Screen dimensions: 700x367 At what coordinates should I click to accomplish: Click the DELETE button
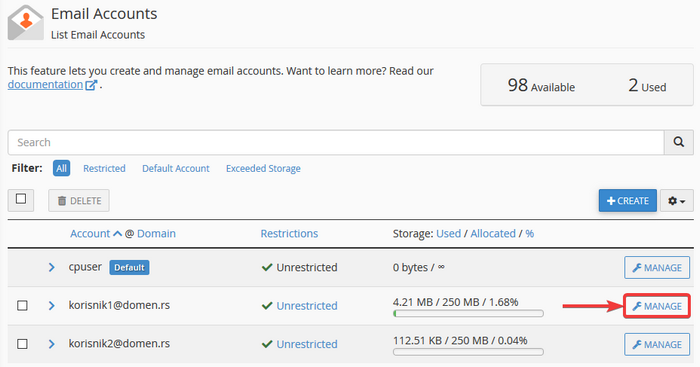tap(79, 201)
